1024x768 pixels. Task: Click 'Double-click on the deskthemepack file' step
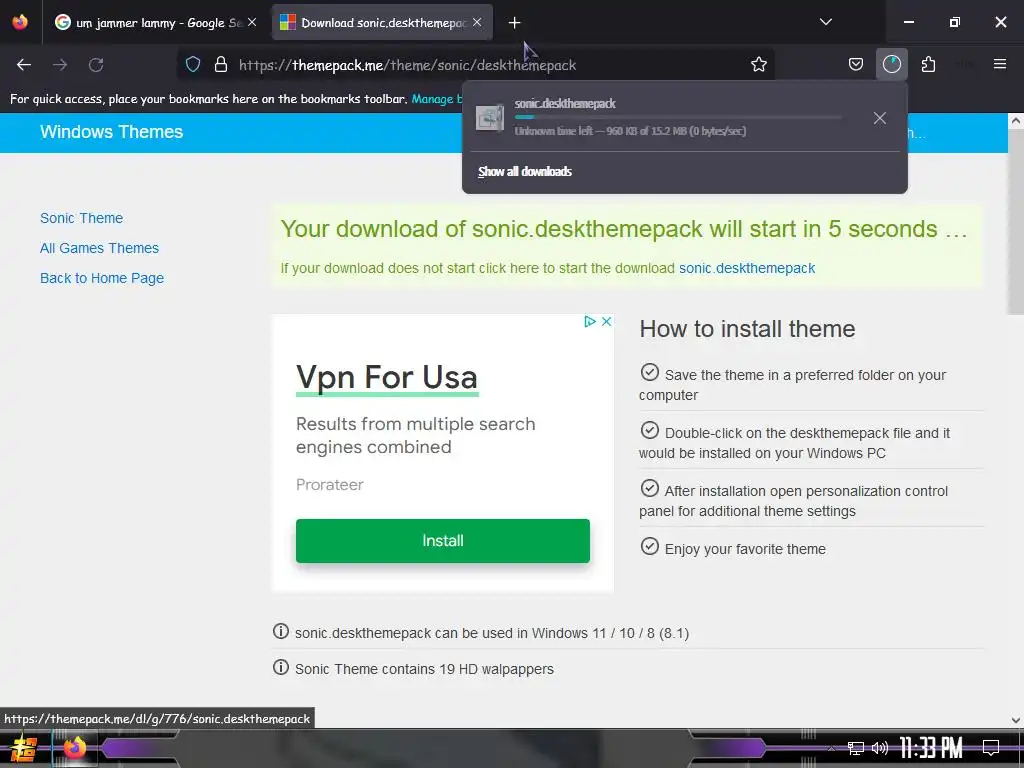point(795,443)
